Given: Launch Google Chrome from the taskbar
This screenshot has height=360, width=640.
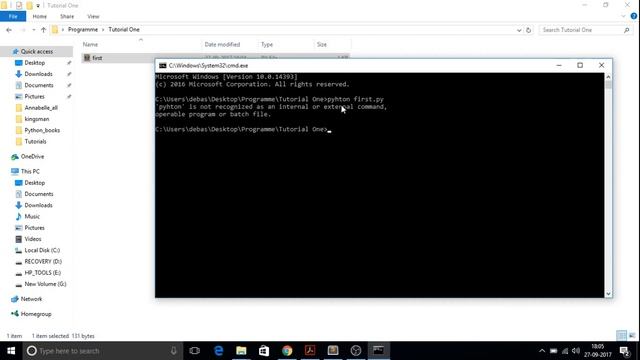Looking at the screenshot, I should tap(287, 351).
